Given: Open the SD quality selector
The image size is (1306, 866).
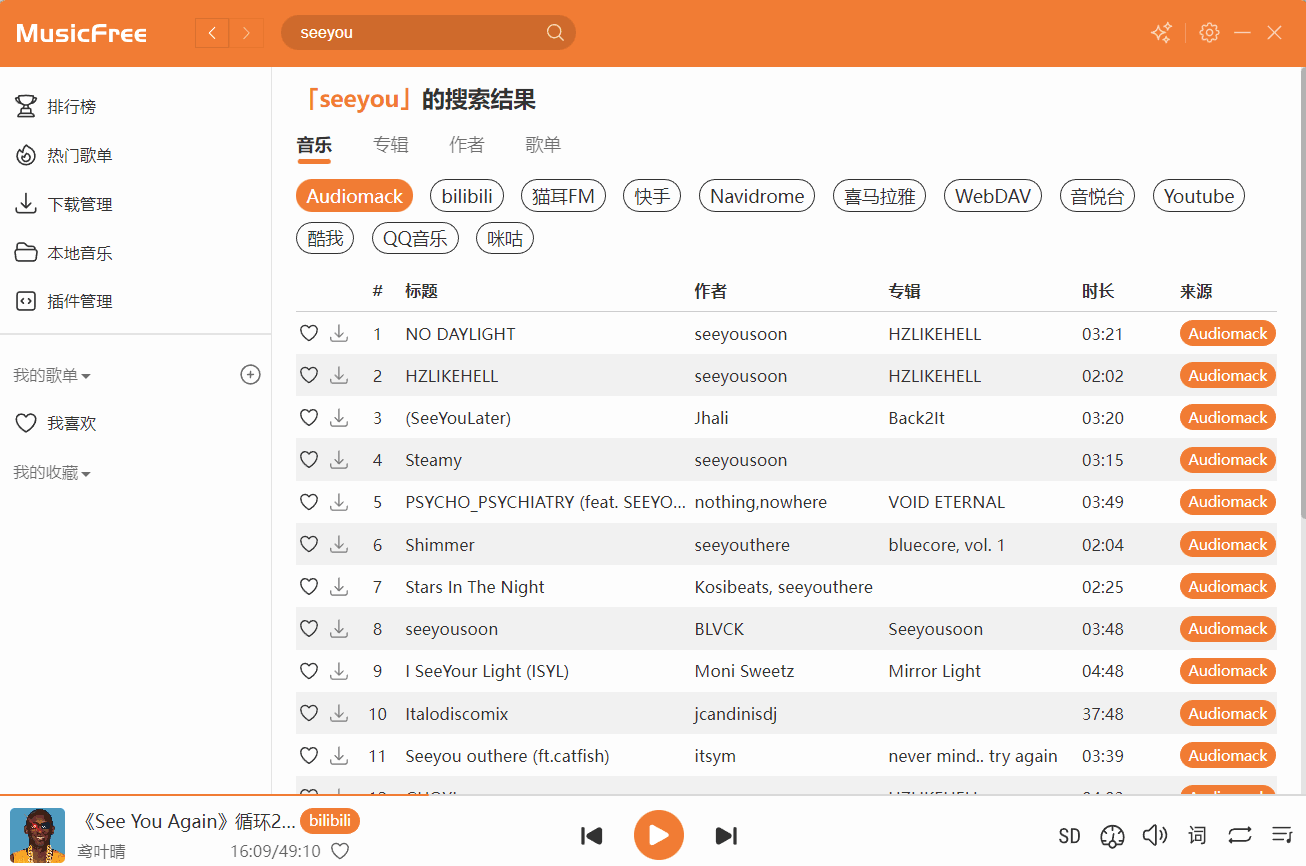Looking at the screenshot, I should click(1069, 835).
